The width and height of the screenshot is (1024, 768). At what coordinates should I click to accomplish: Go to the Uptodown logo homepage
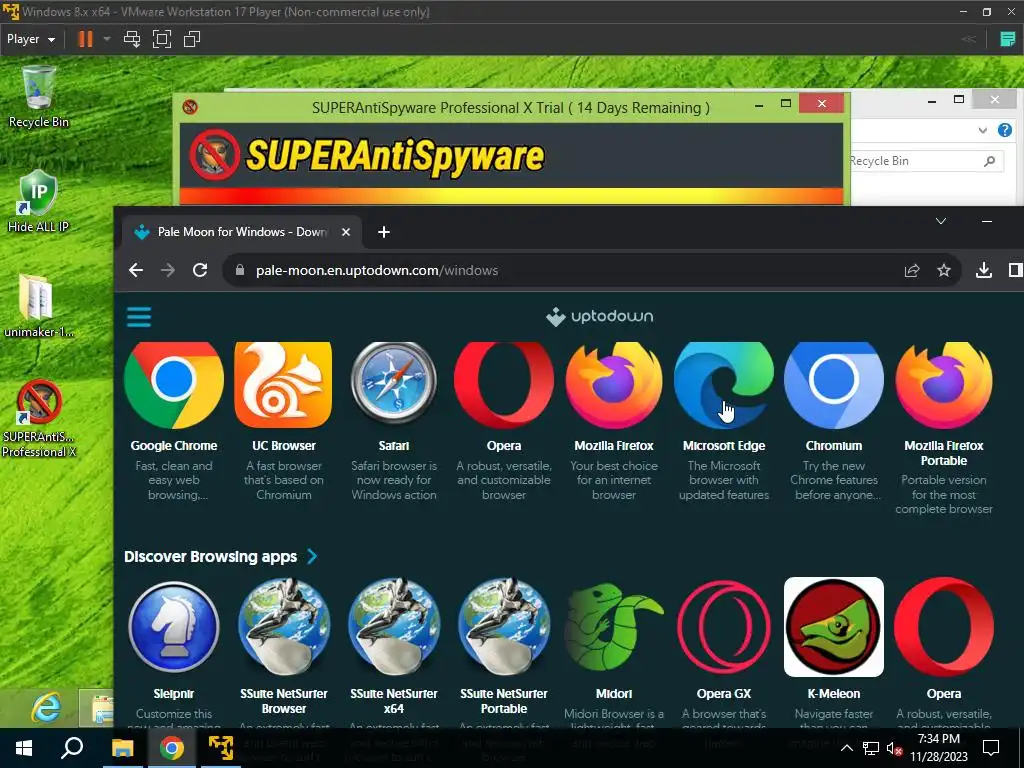click(600, 317)
